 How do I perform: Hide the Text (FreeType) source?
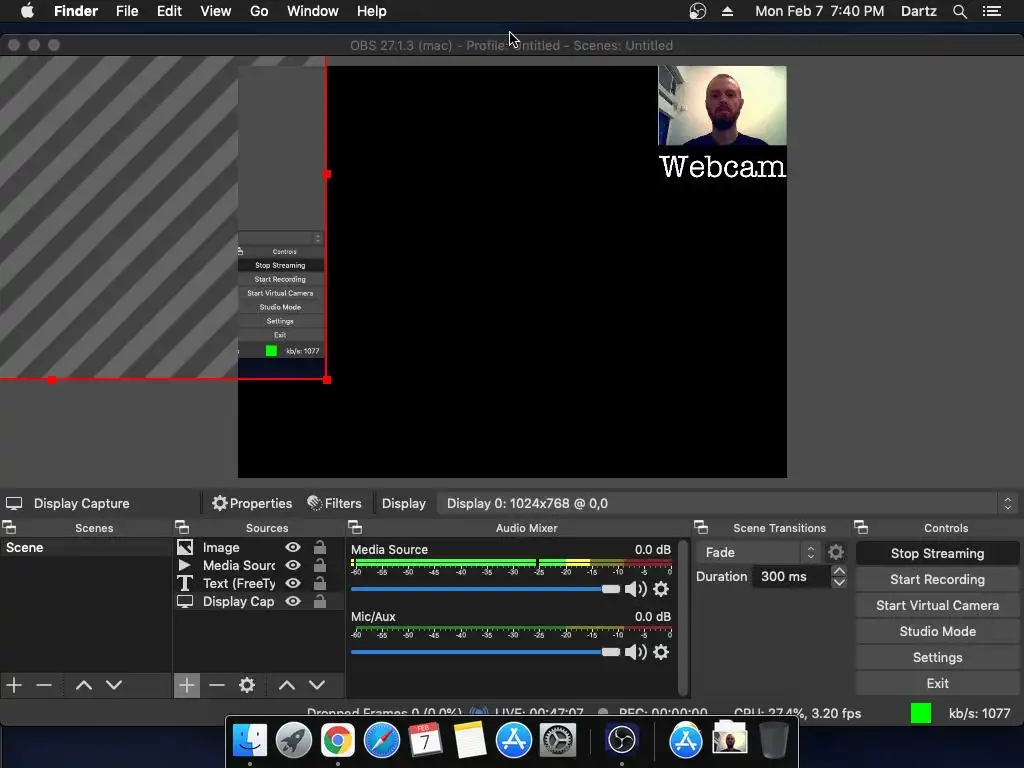tap(293, 583)
